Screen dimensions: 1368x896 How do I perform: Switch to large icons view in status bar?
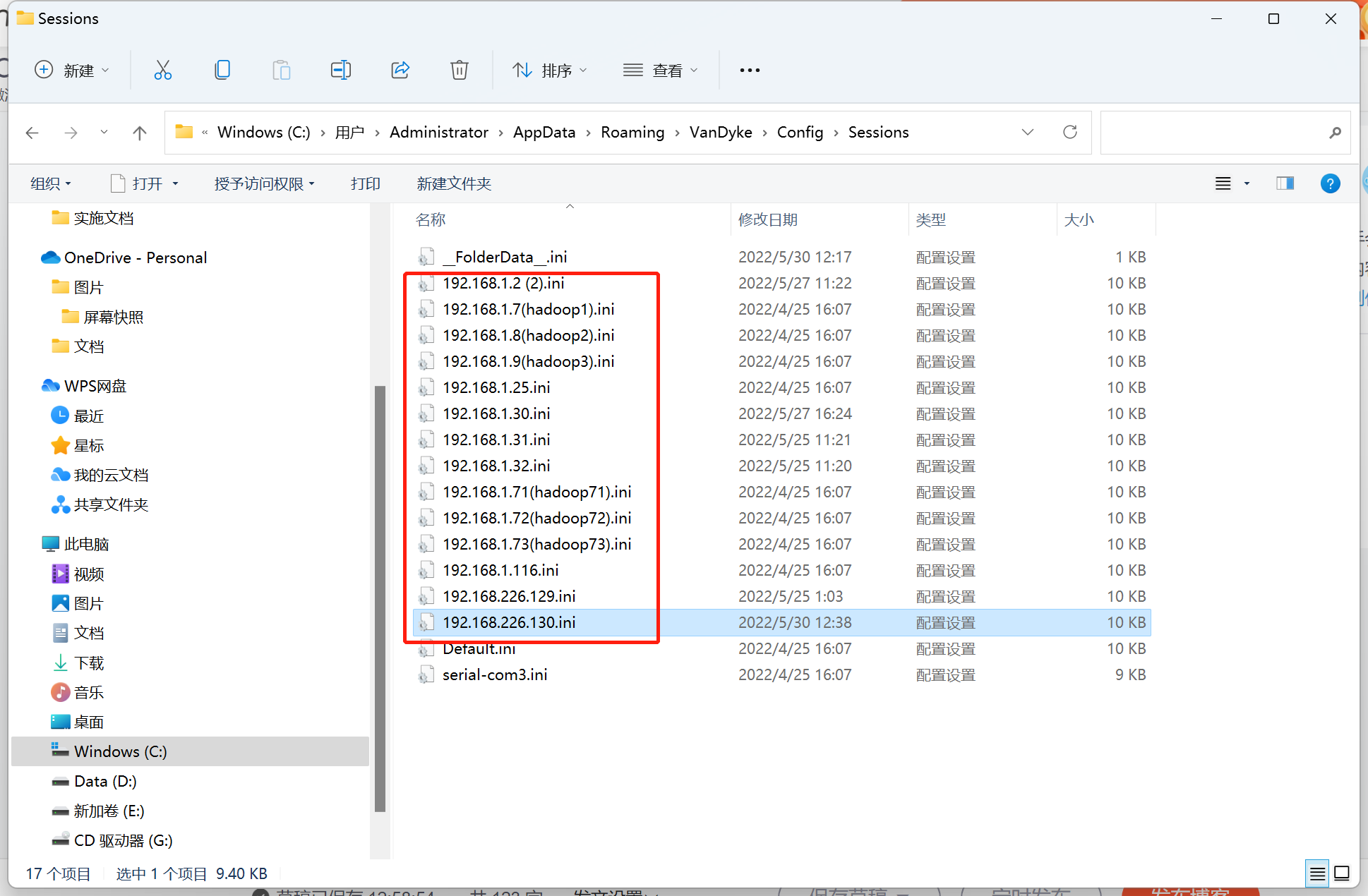[1342, 873]
